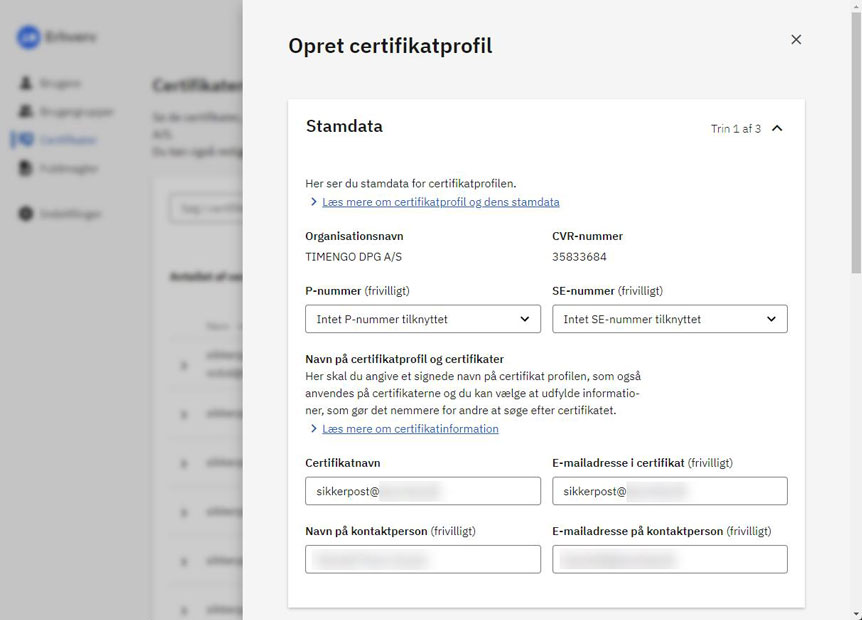Focus the E-mailadresse i certifikat field
This screenshot has height=620, width=862.
click(670, 491)
